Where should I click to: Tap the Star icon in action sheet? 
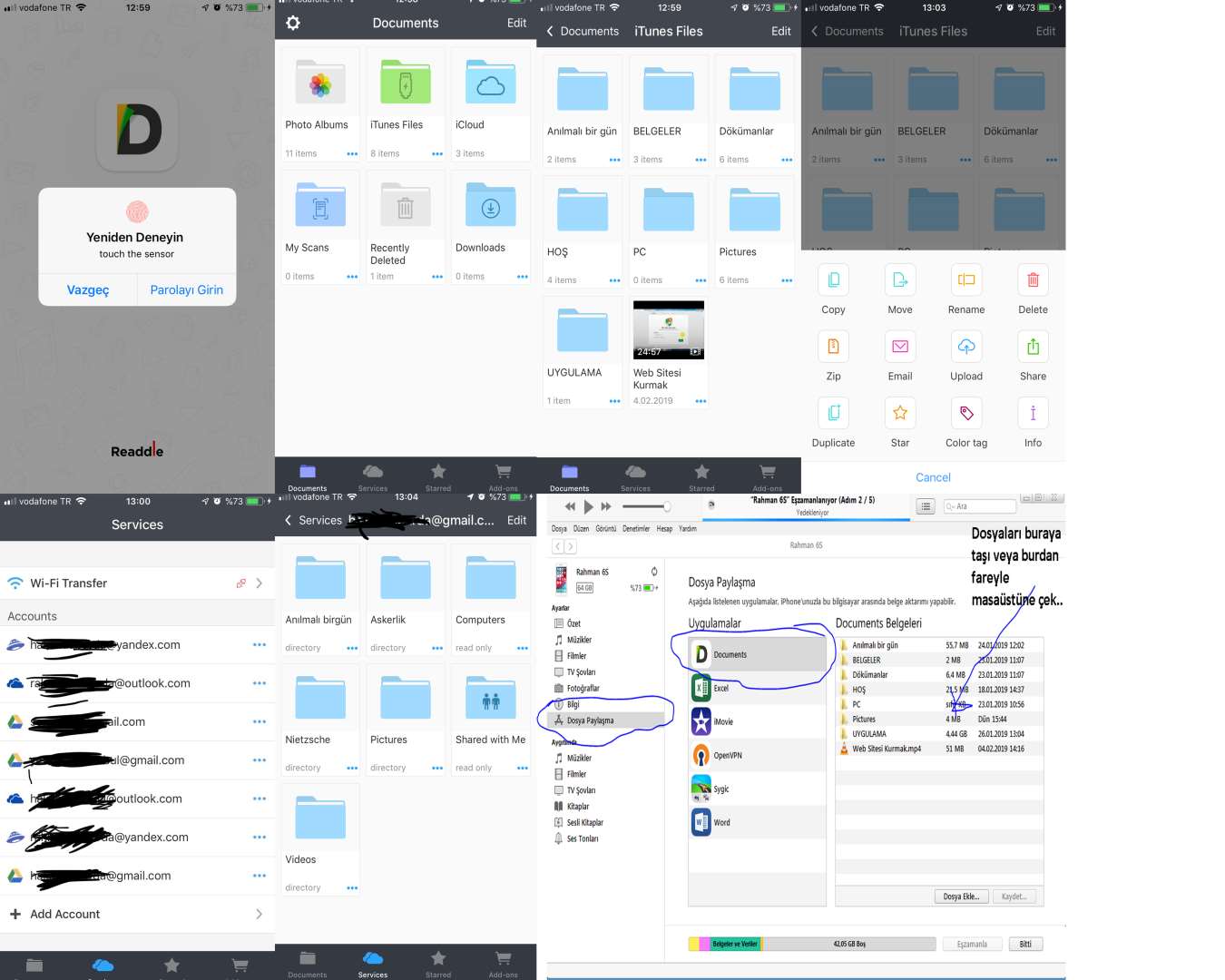(x=900, y=413)
